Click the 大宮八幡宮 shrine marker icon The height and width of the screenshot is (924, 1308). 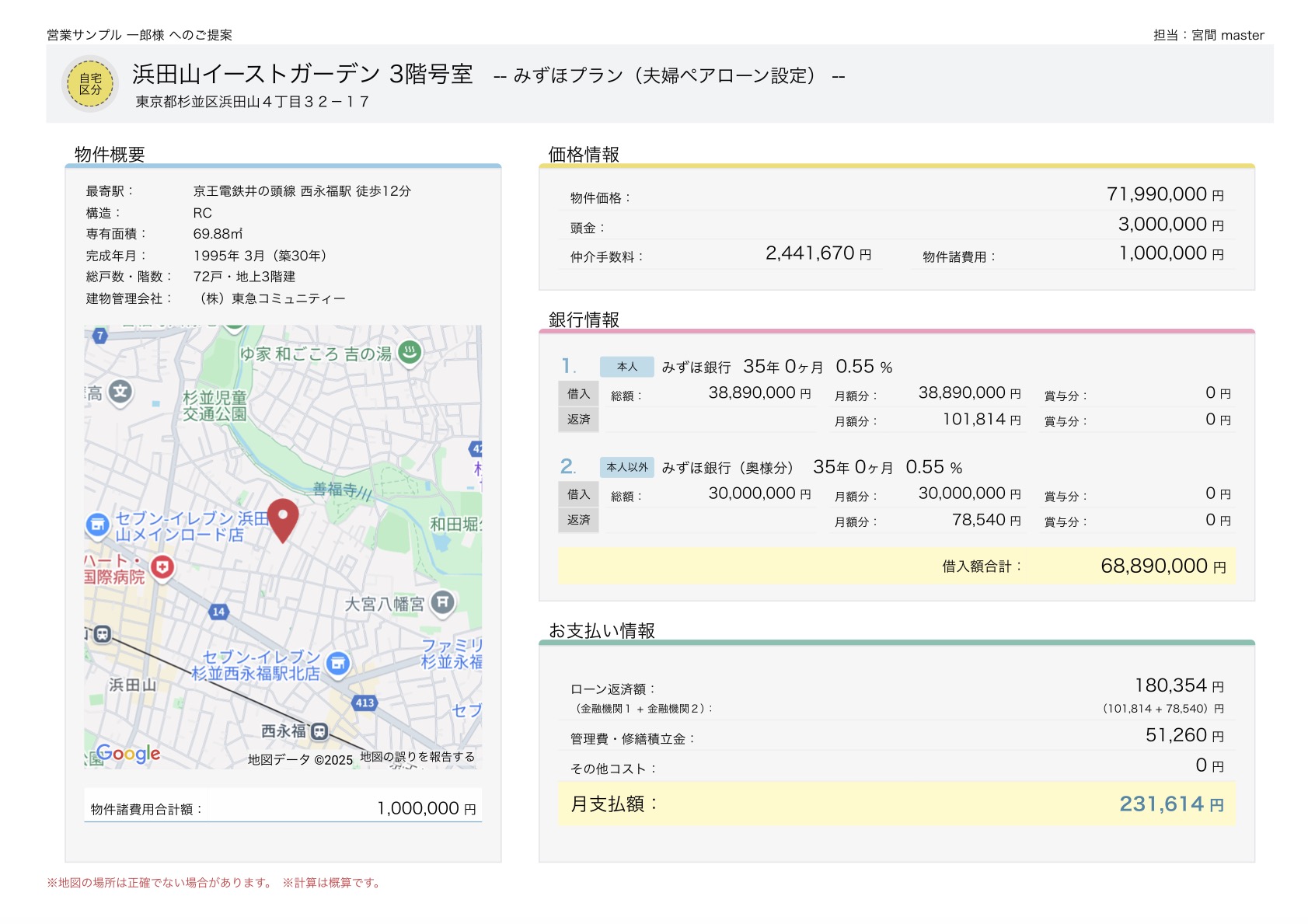[x=442, y=602]
